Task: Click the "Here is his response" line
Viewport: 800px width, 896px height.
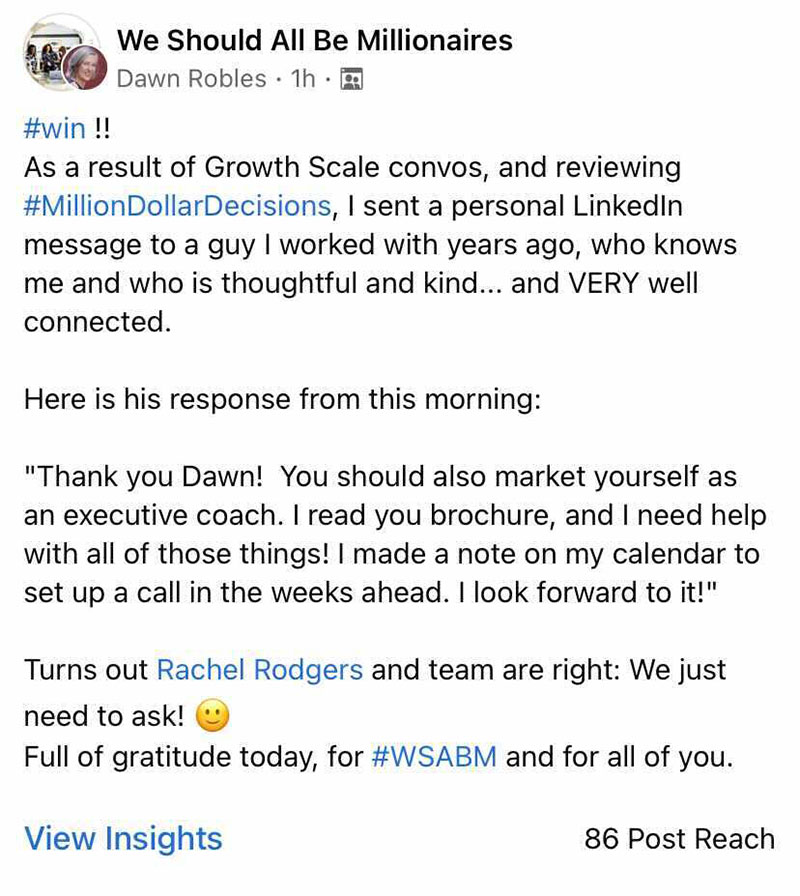Action: (x=281, y=401)
